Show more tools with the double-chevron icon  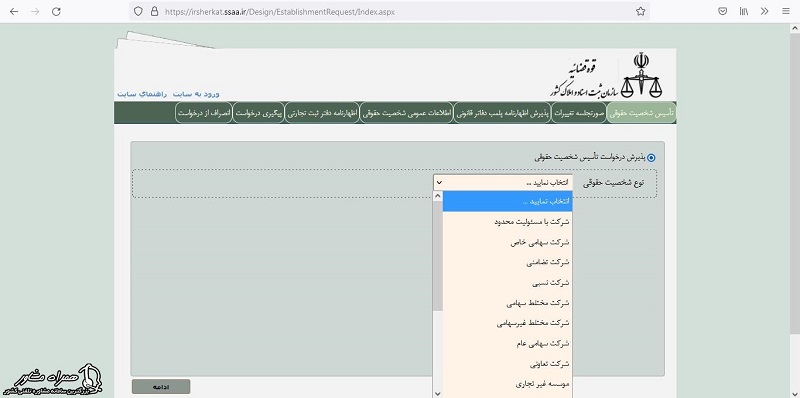pyautogui.click(x=764, y=11)
